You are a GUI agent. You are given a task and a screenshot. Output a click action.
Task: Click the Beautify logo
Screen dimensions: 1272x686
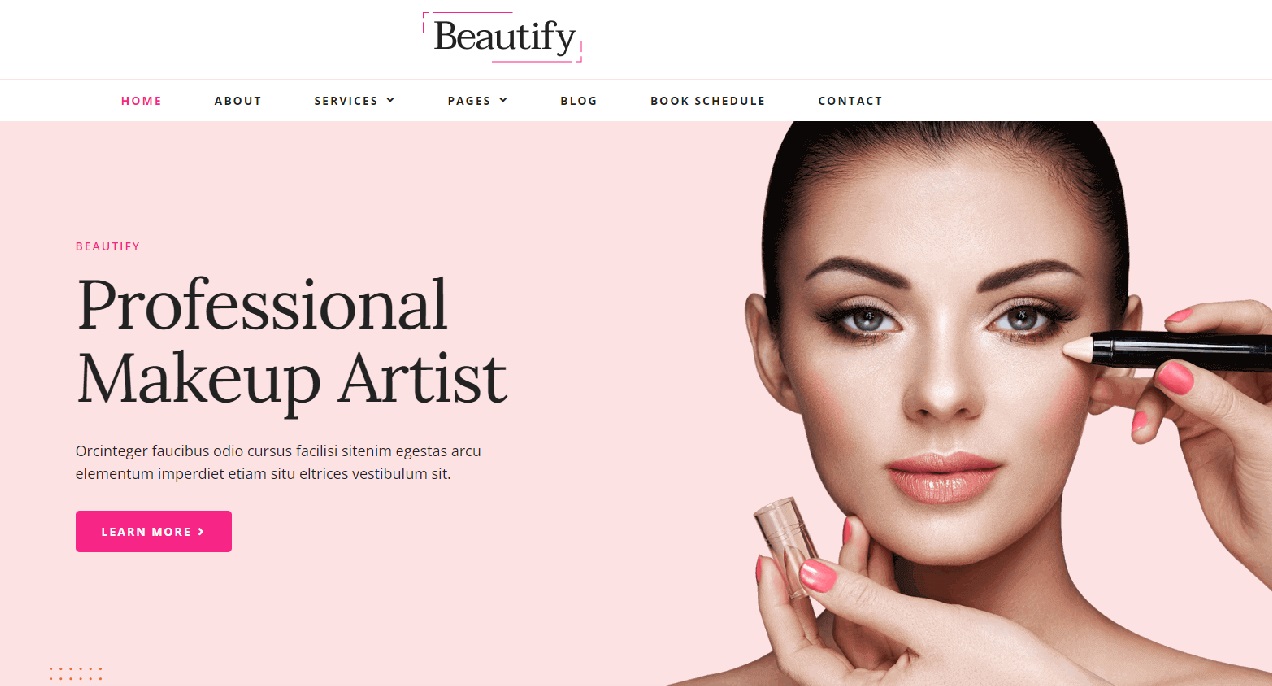pos(502,38)
